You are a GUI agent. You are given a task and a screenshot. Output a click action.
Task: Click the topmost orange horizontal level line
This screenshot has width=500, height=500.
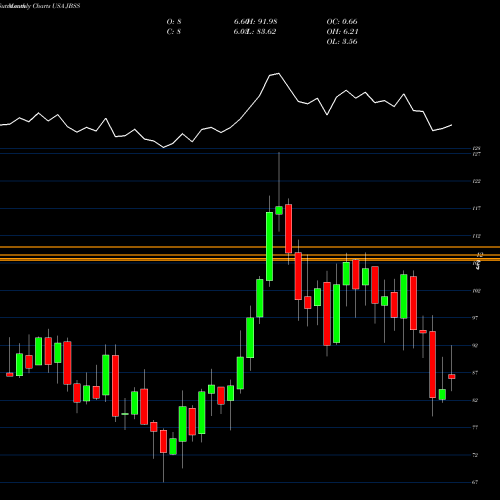click(250, 247)
